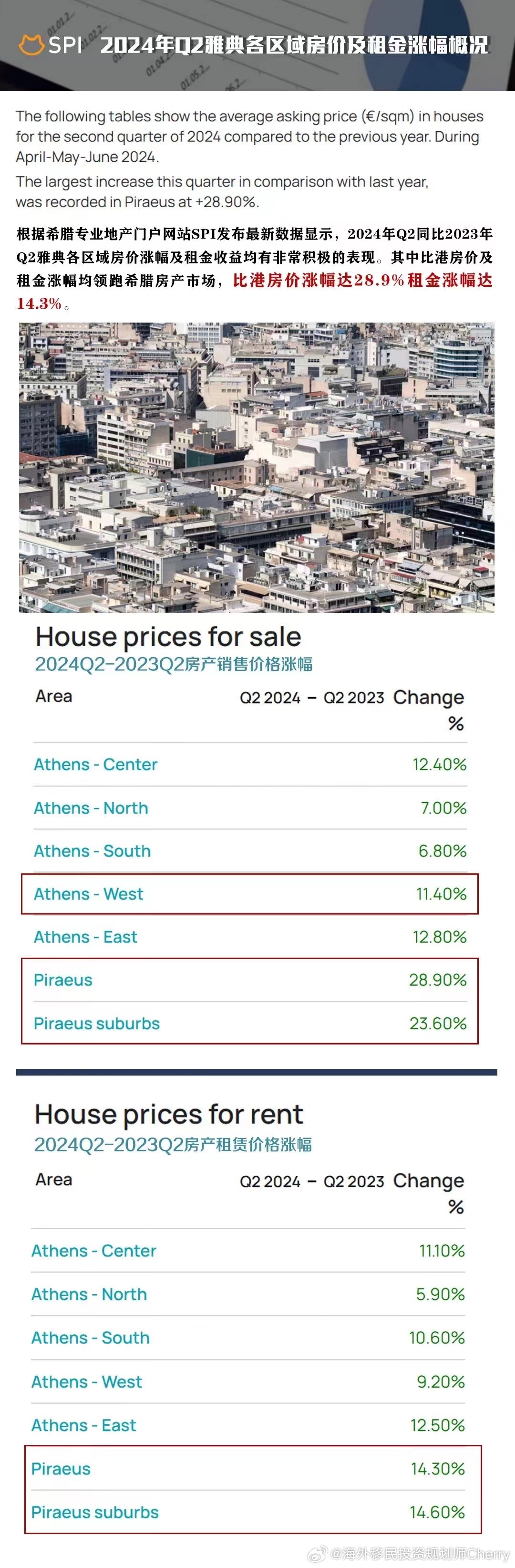This screenshot has width=515, height=1568.
Task: Click the 28.90% Piraeus sale change value
Action: [x=438, y=979]
